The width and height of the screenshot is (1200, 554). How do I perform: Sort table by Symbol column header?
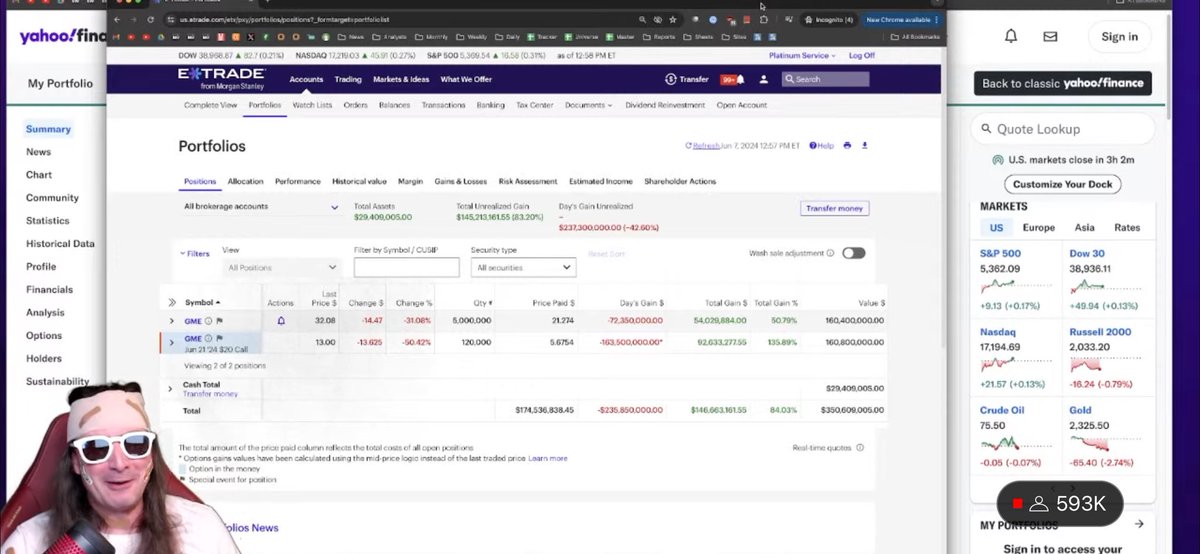click(x=203, y=302)
